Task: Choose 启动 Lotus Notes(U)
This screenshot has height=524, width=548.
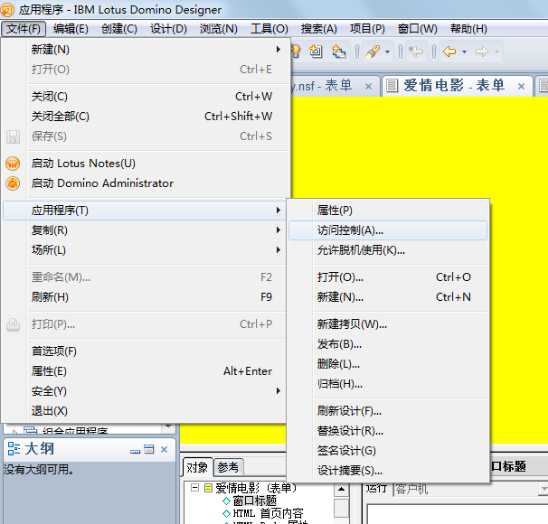Action: (x=146, y=163)
